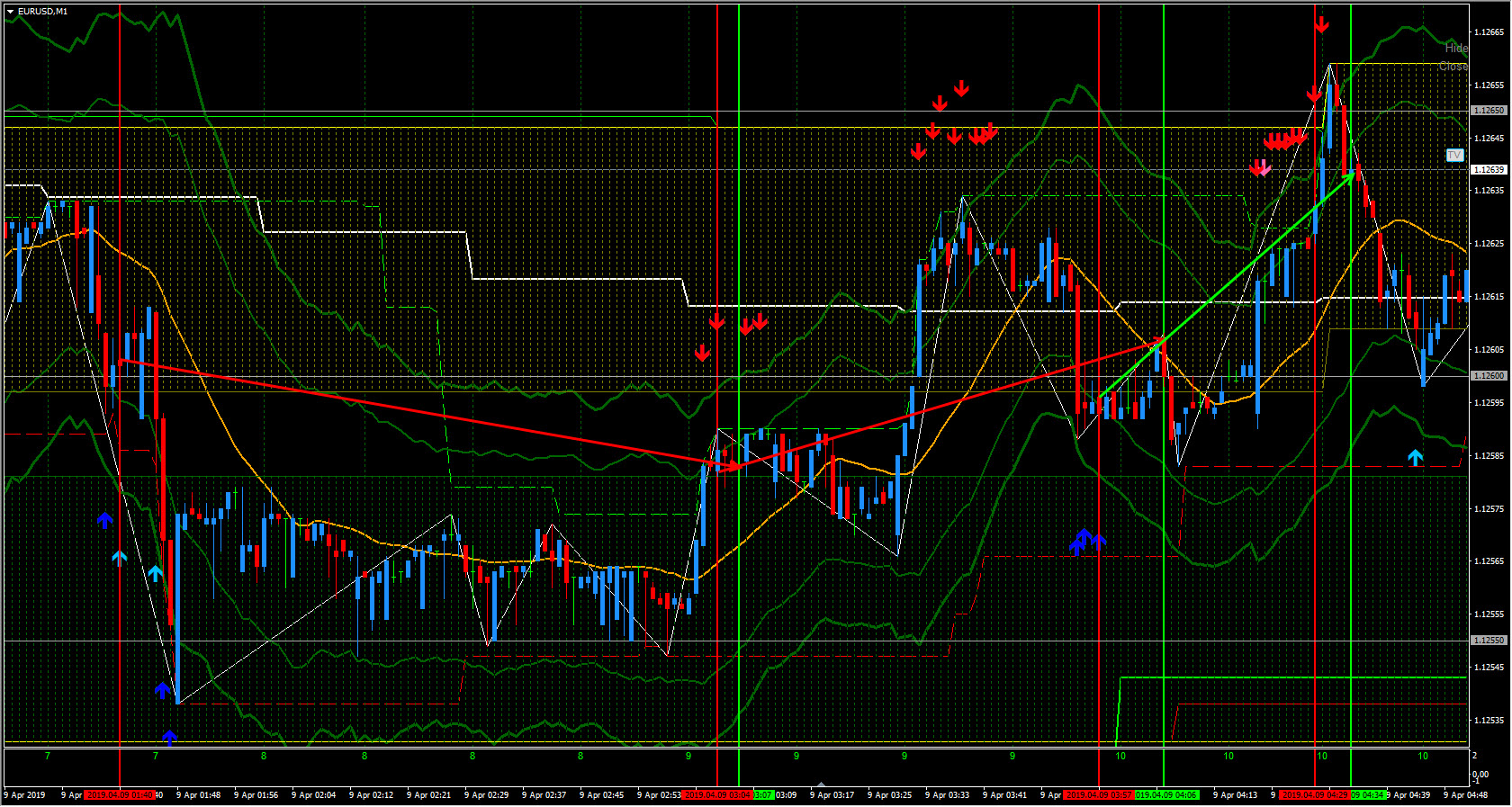Screen dimensions: 1512x807
Task: Click the 9 Apr 2019 date label
Action: [24, 795]
